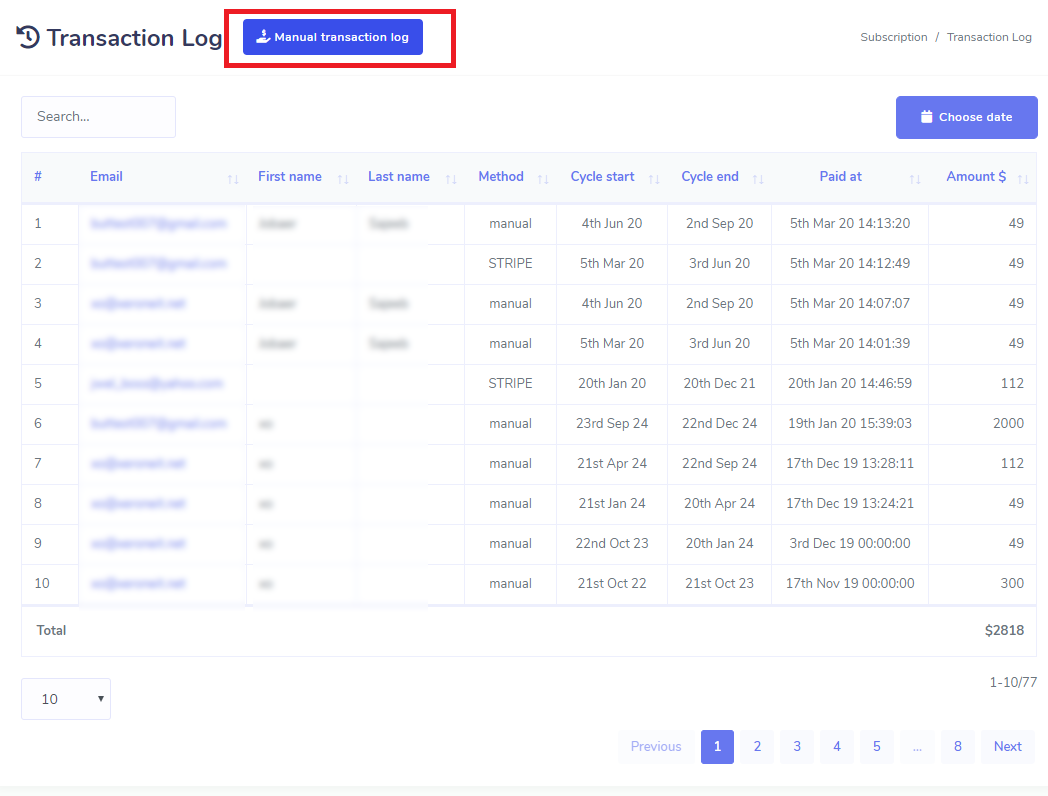Click the pagination ellipsis button

917,747
